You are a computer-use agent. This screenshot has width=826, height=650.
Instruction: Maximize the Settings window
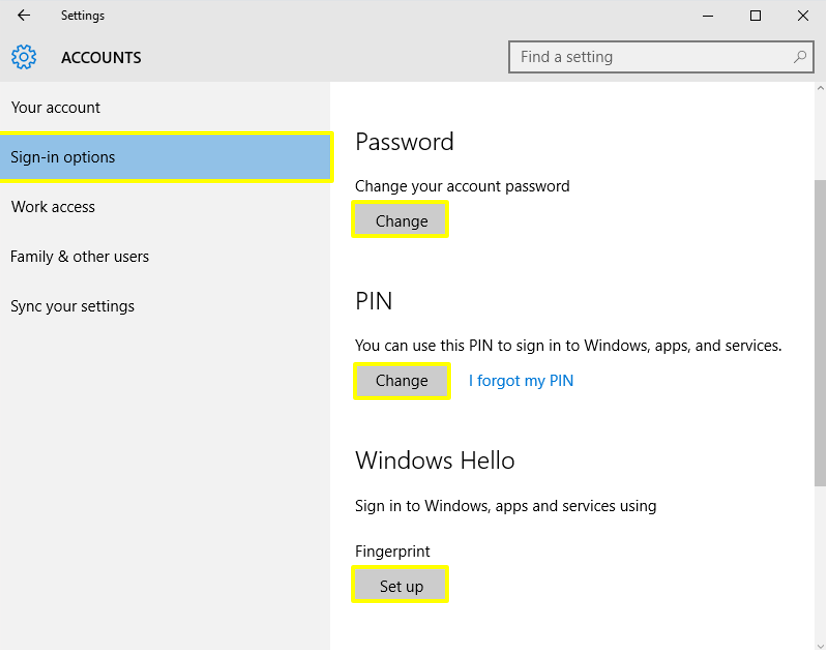point(756,16)
